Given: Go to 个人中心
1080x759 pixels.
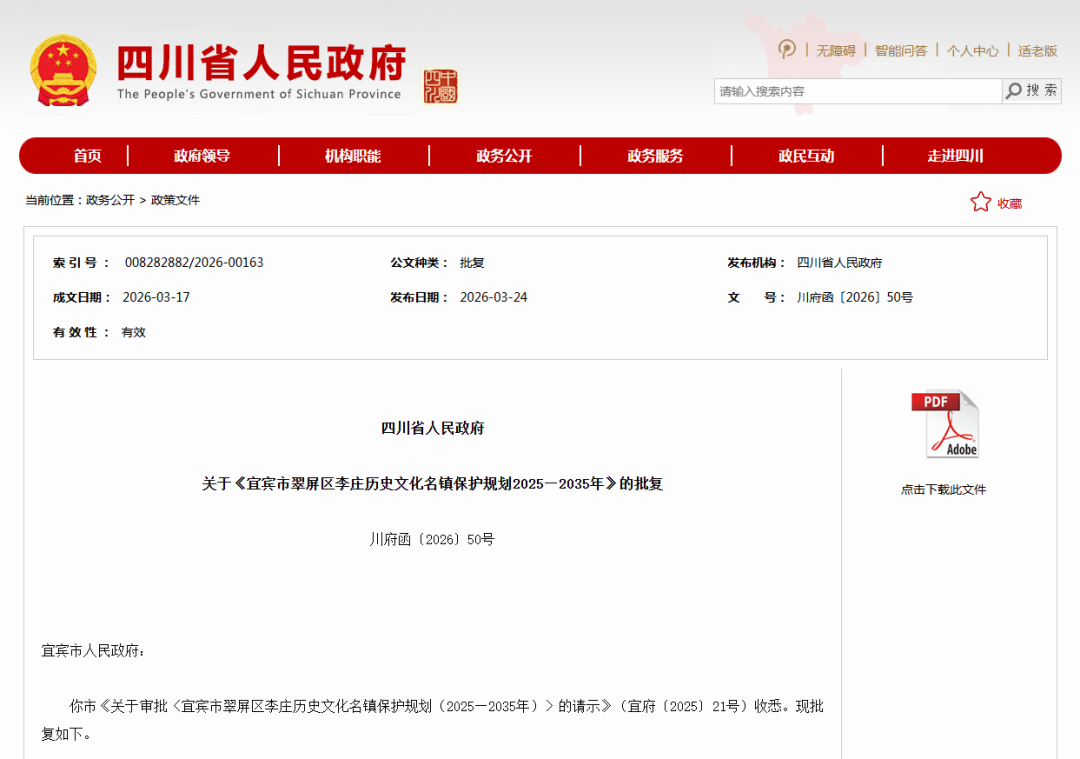Looking at the screenshot, I should point(973,50).
